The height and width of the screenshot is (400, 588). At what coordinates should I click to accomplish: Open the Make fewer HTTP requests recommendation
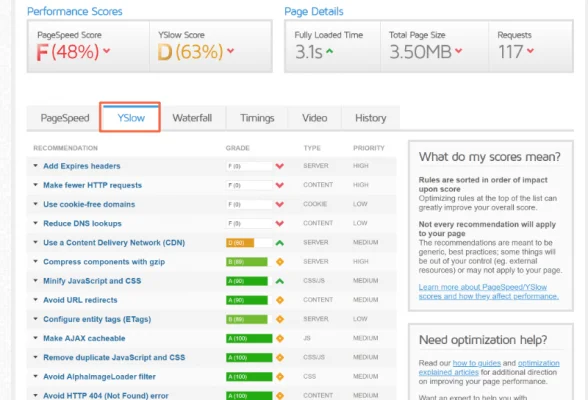pyautogui.click(x=93, y=185)
